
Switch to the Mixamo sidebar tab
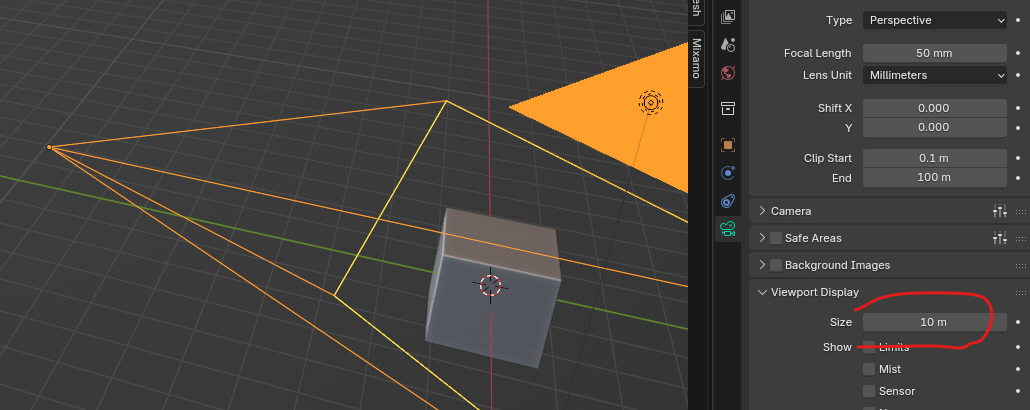pyautogui.click(x=696, y=58)
